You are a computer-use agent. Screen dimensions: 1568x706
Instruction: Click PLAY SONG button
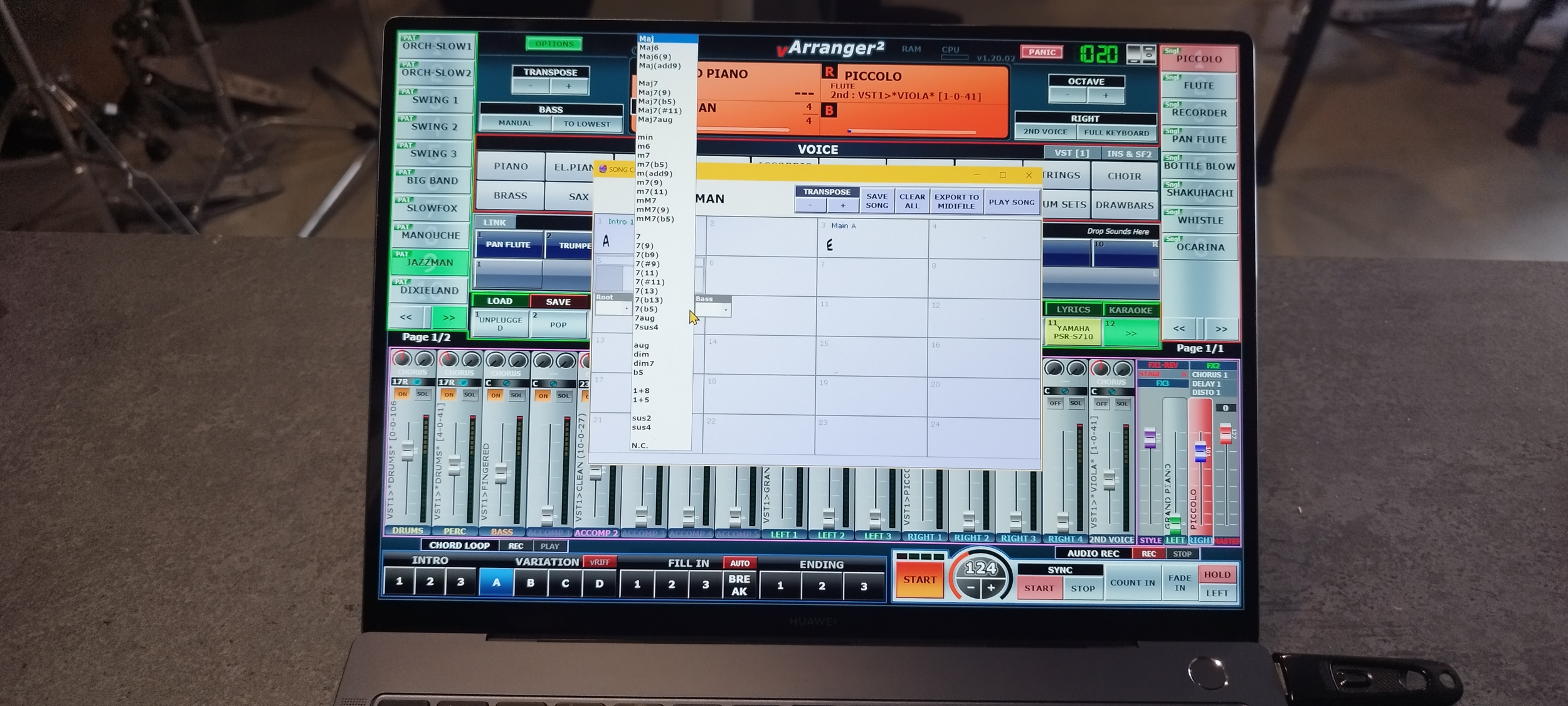[1011, 202]
